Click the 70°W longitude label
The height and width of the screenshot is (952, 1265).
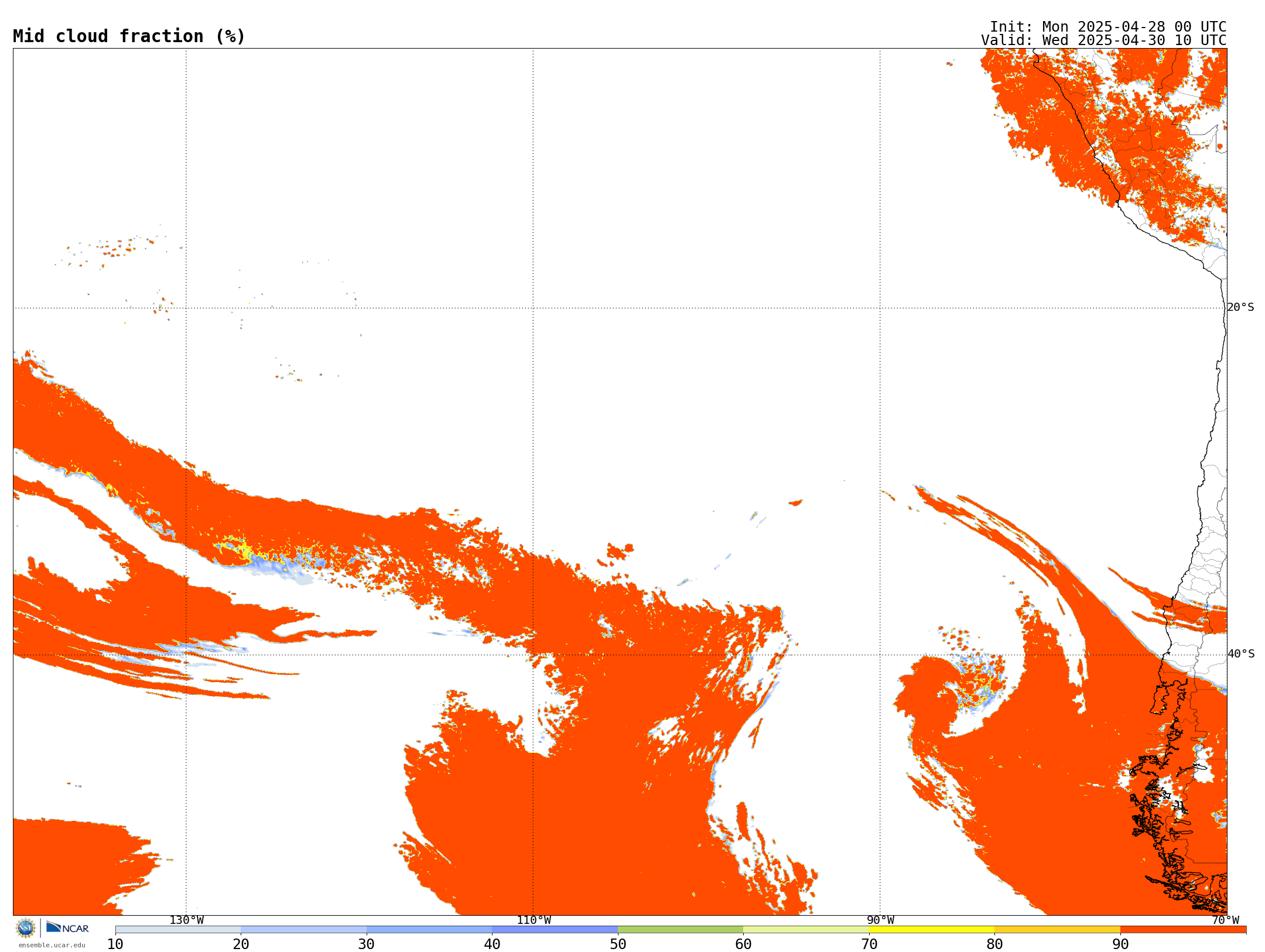coord(1225,920)
